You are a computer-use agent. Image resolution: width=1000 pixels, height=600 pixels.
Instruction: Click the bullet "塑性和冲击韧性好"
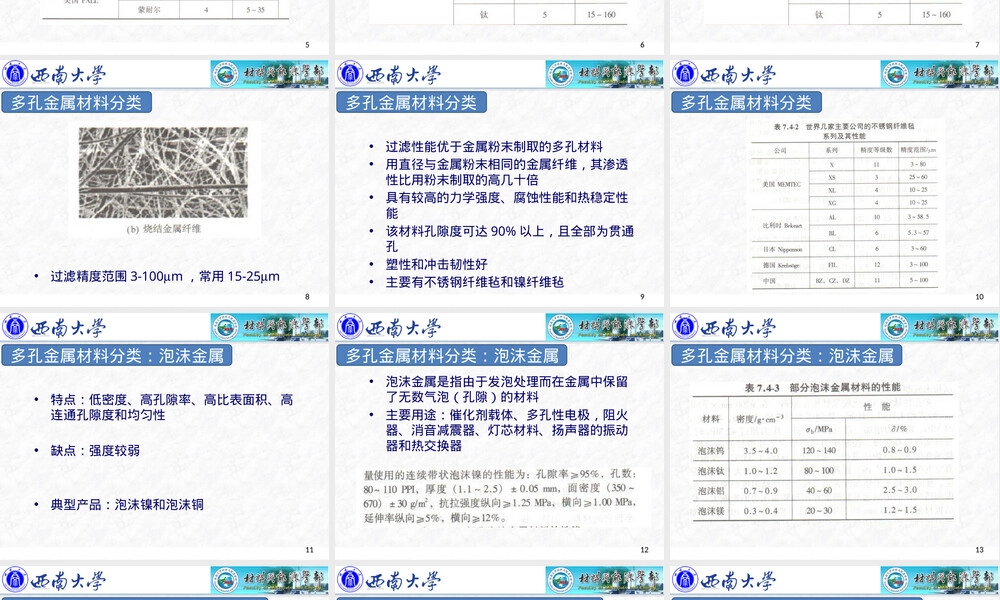437,264
